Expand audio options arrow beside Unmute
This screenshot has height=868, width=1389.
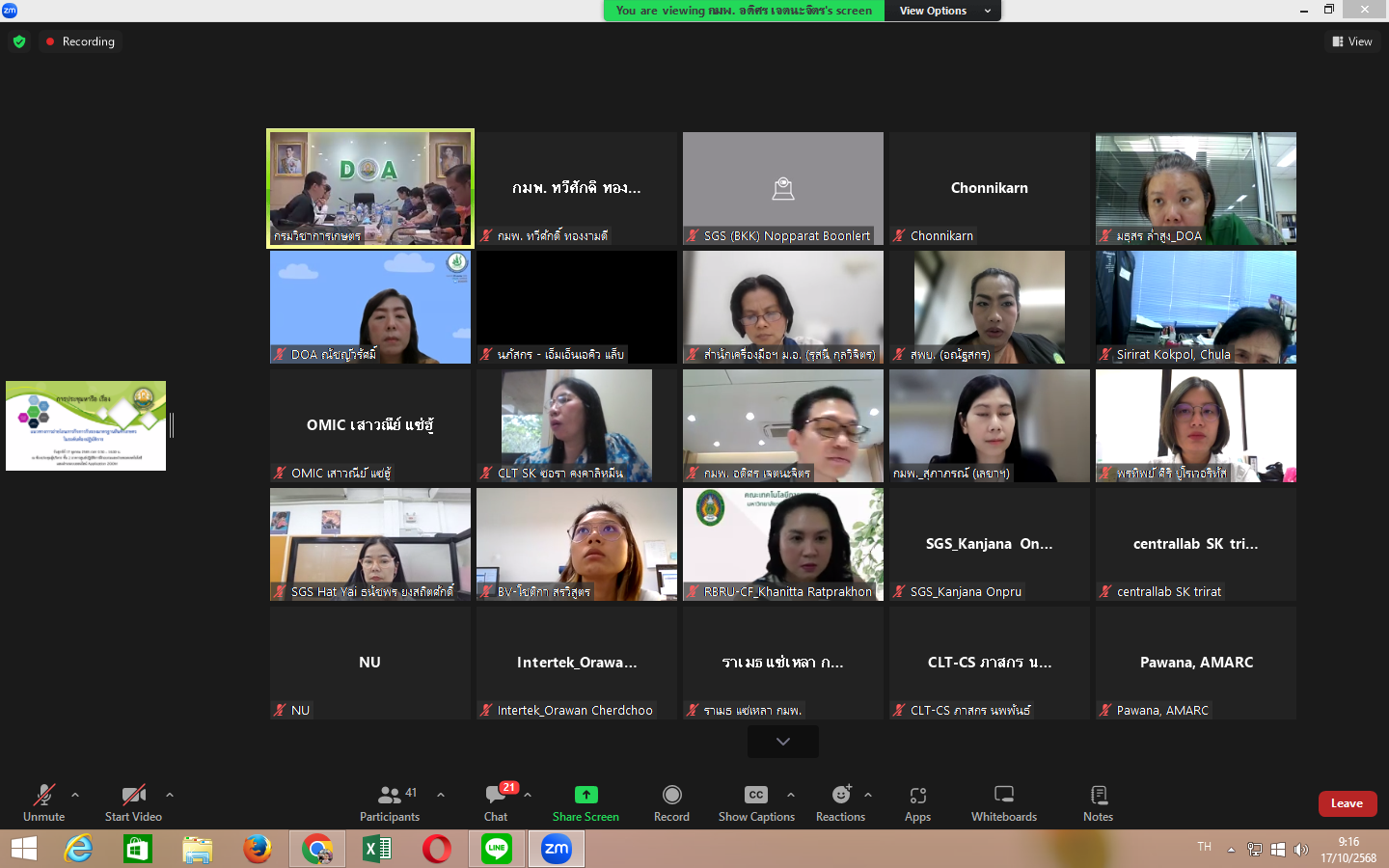click(x=75, y=795)
